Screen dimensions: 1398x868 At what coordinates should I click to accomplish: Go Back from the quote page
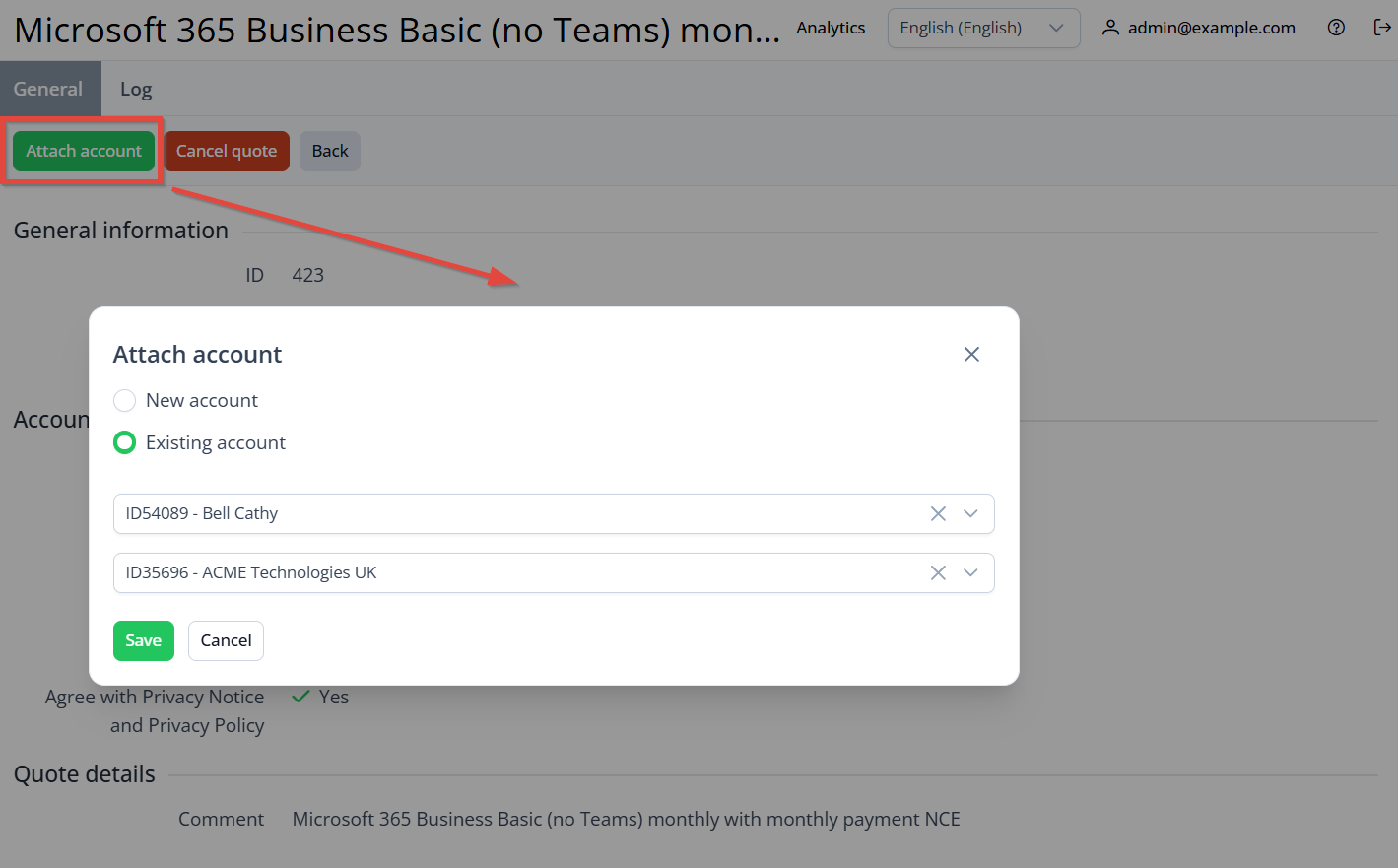tap(330, 151)
